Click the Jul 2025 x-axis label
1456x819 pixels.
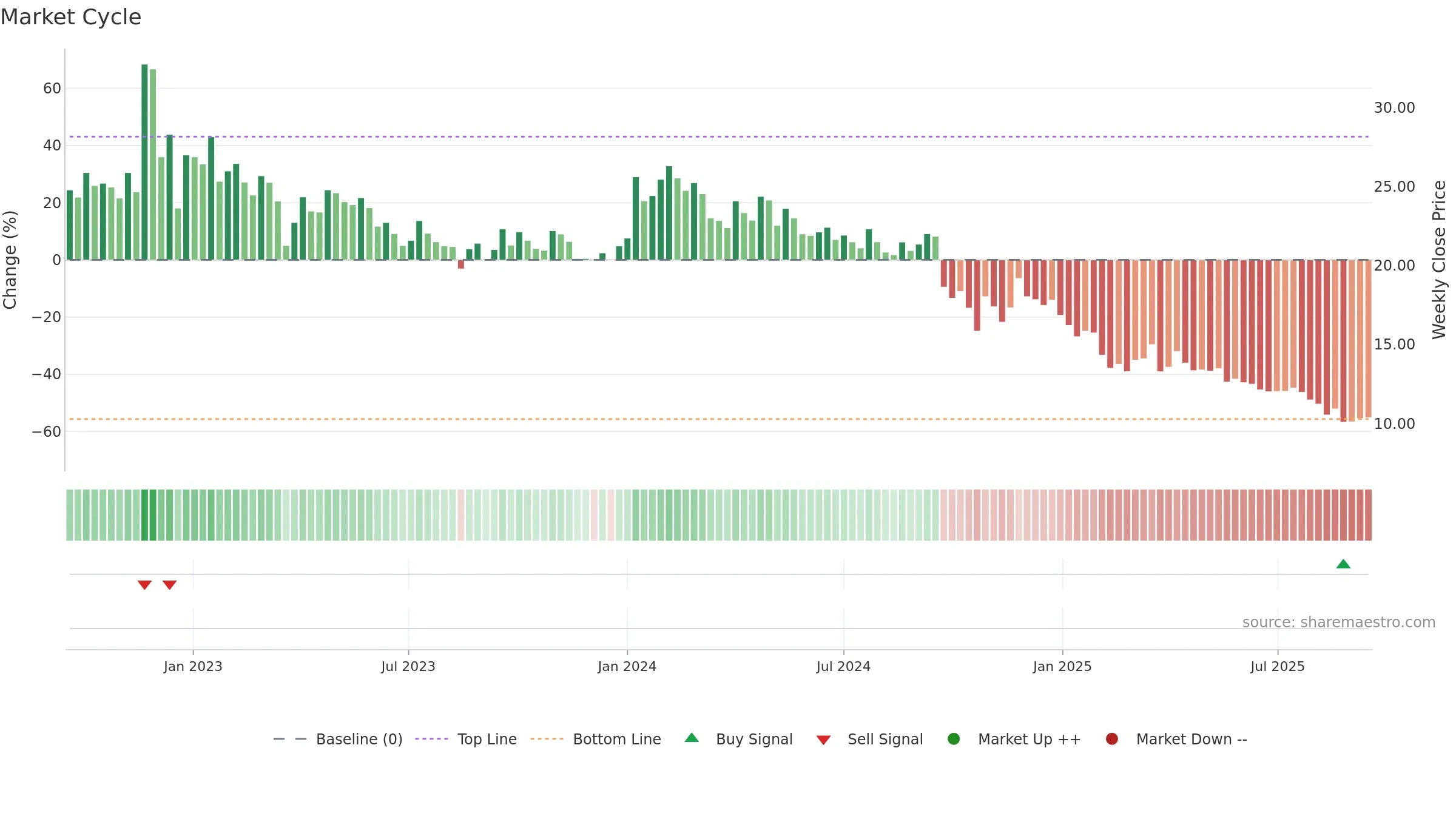[1278, 666]
